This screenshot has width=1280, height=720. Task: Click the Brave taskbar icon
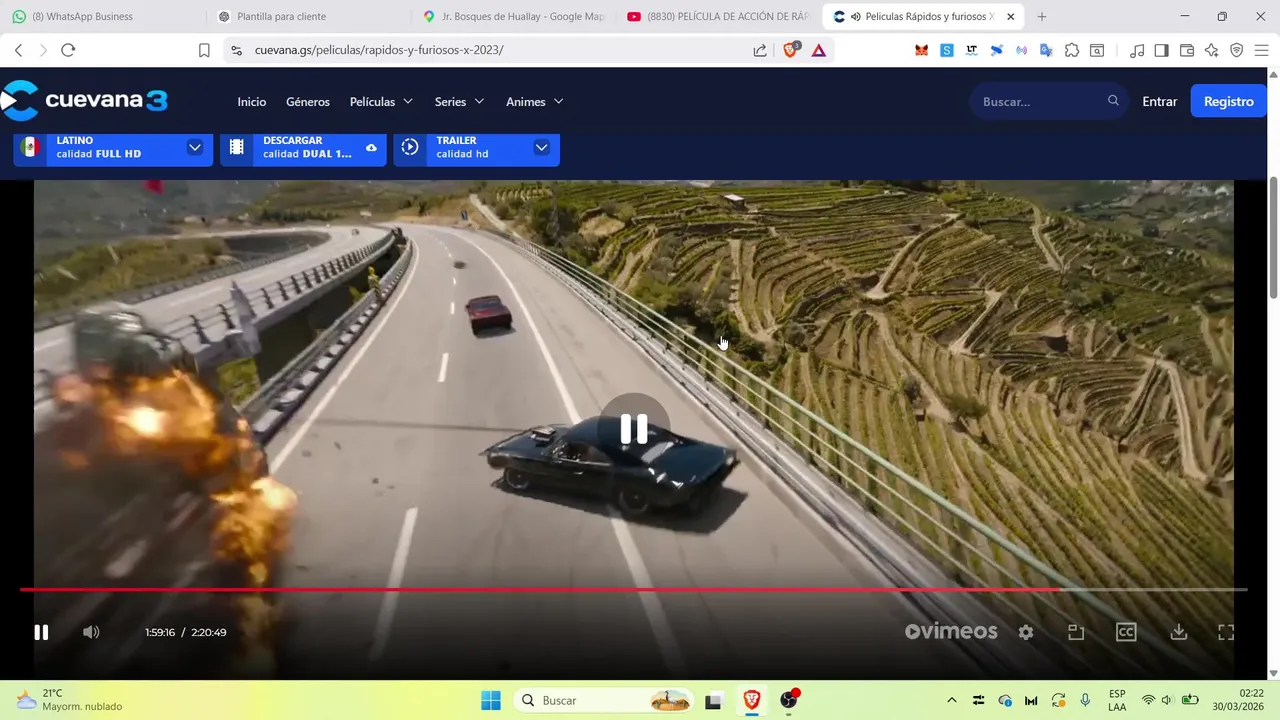click(x=751, y=700)
